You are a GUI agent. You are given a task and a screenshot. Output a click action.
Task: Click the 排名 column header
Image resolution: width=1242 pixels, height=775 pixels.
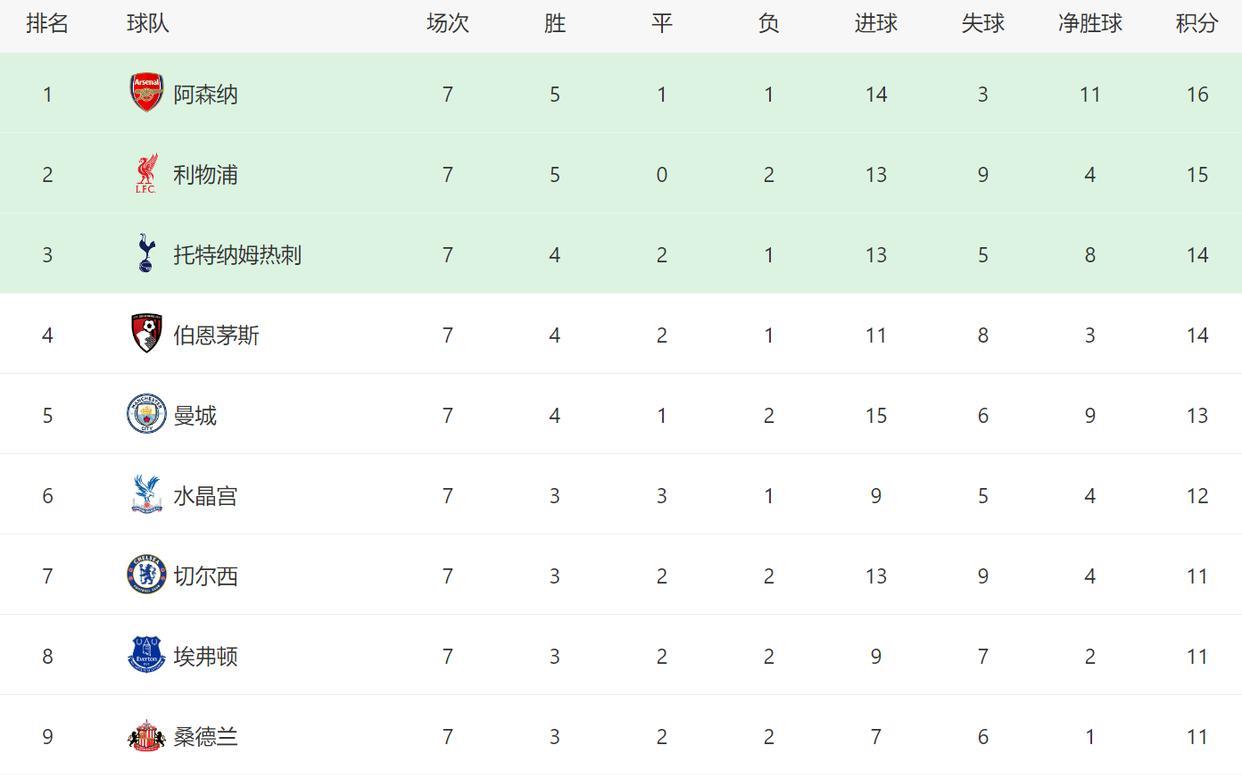pyautogui.click(x=47, y=23)
